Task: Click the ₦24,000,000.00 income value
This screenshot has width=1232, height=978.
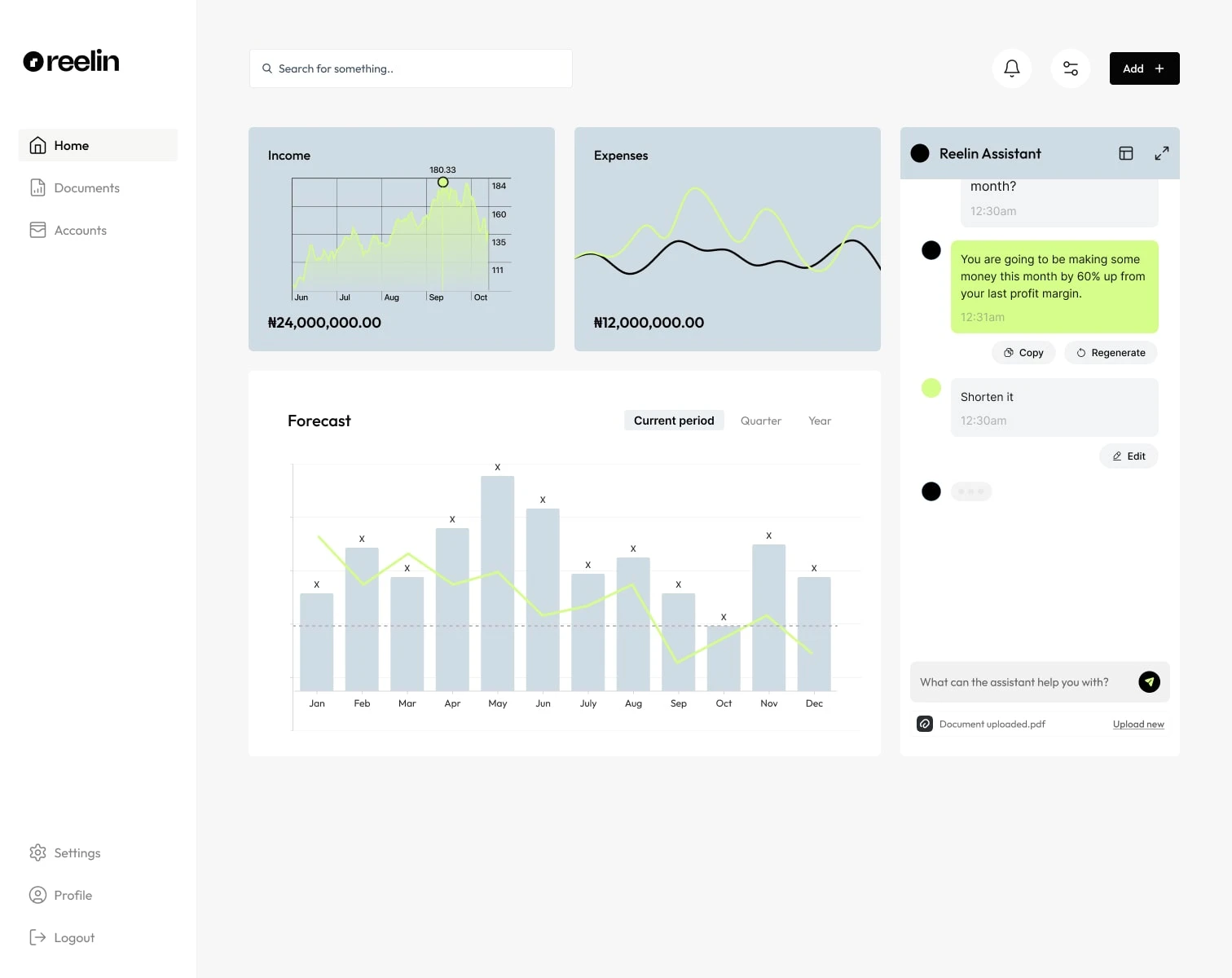Action: coord(324,323)
